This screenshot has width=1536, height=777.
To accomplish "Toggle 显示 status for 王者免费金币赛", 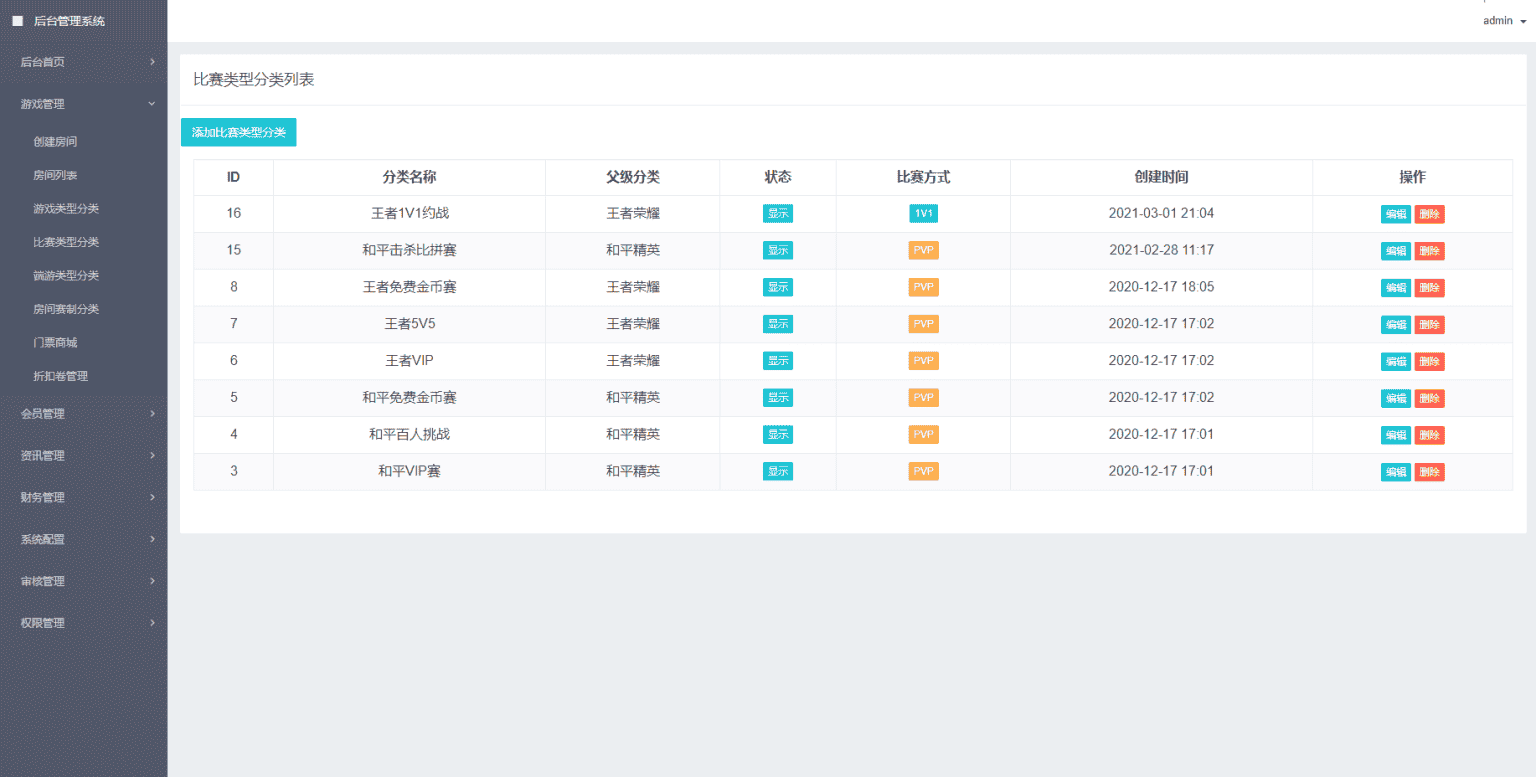I will coord(777,287).
